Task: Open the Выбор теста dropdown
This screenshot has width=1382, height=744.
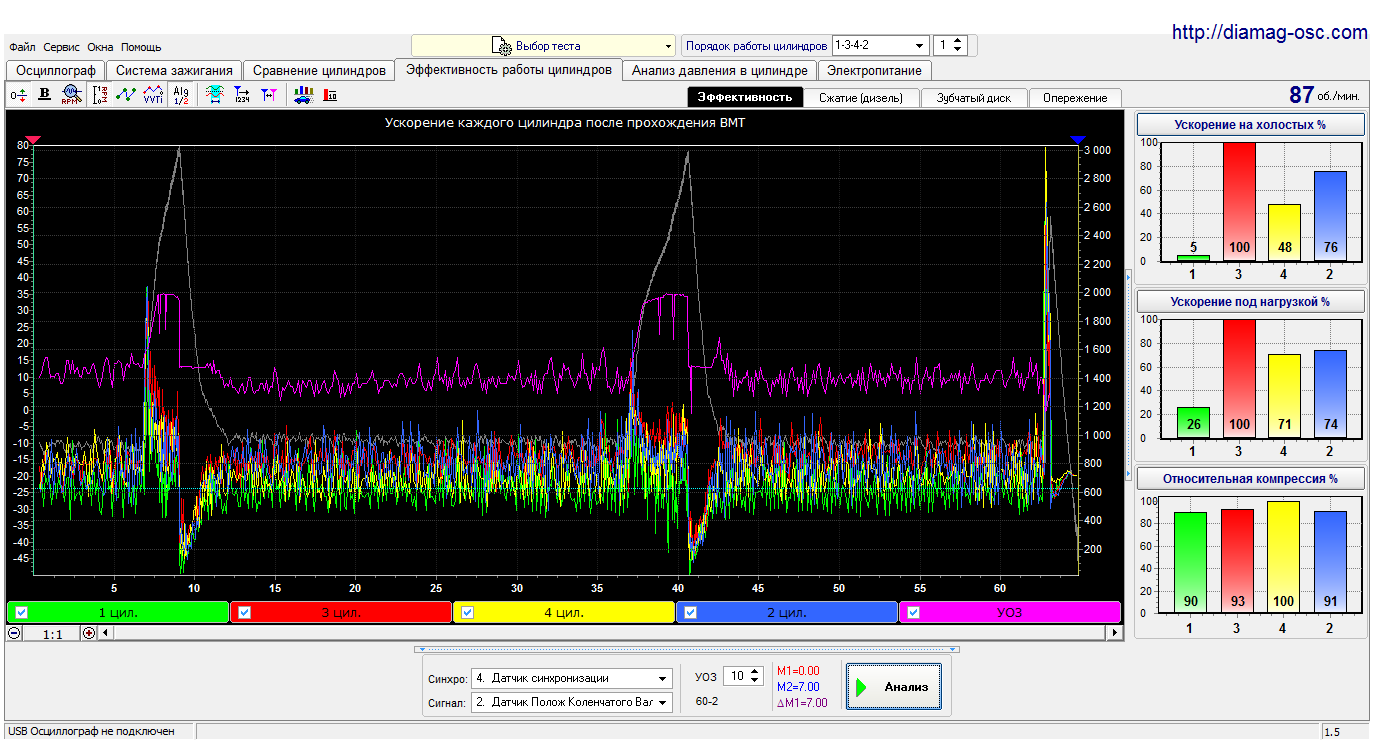Action: (x=668, y=46)
